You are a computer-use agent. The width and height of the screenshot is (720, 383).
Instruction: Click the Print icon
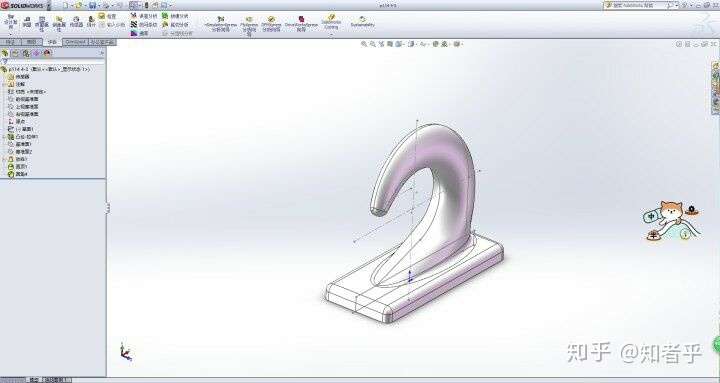point(107,6)
